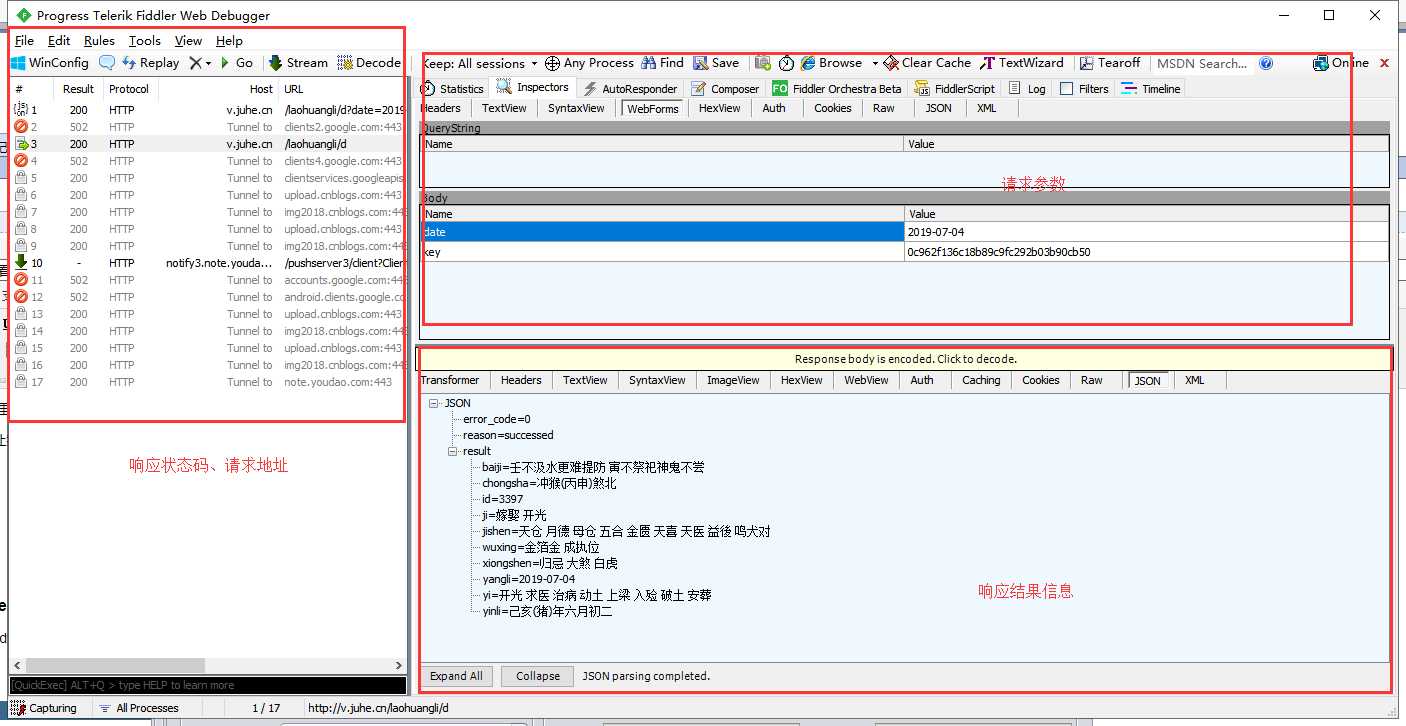
Task: Focus the MSDN Search field
Action: tap(1203, 63)
